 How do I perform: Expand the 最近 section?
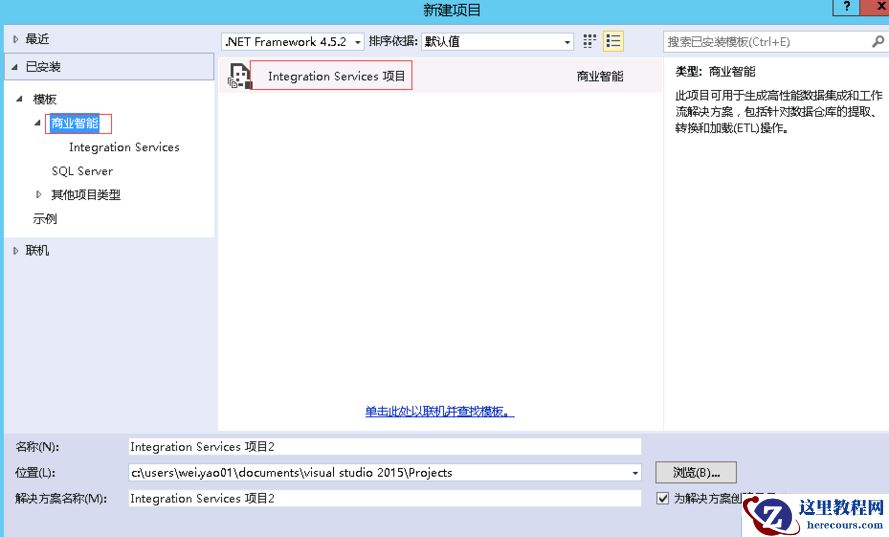click(x=16, y=39)
